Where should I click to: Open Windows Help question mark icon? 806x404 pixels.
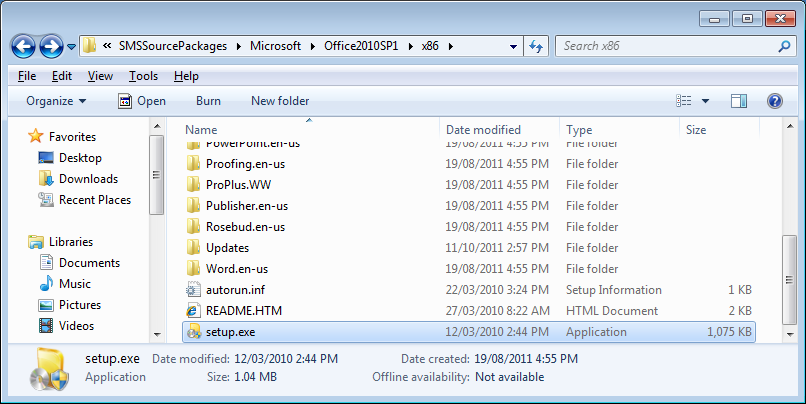pos(775,101)
